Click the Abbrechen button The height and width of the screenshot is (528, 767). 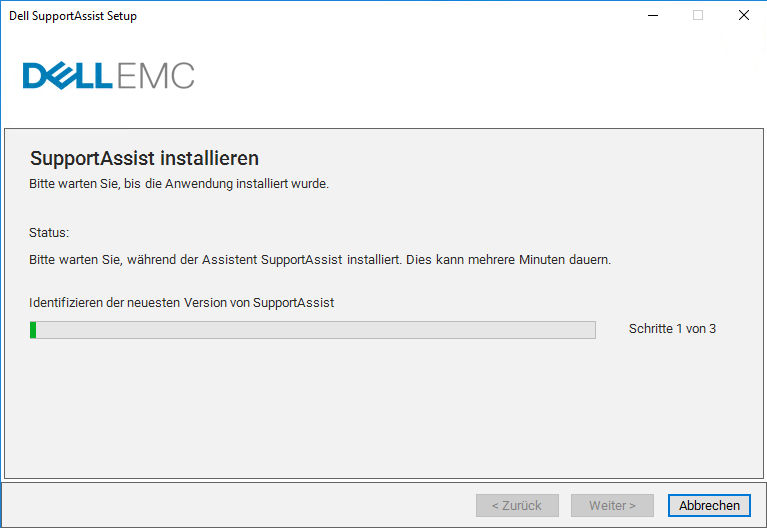709,505
